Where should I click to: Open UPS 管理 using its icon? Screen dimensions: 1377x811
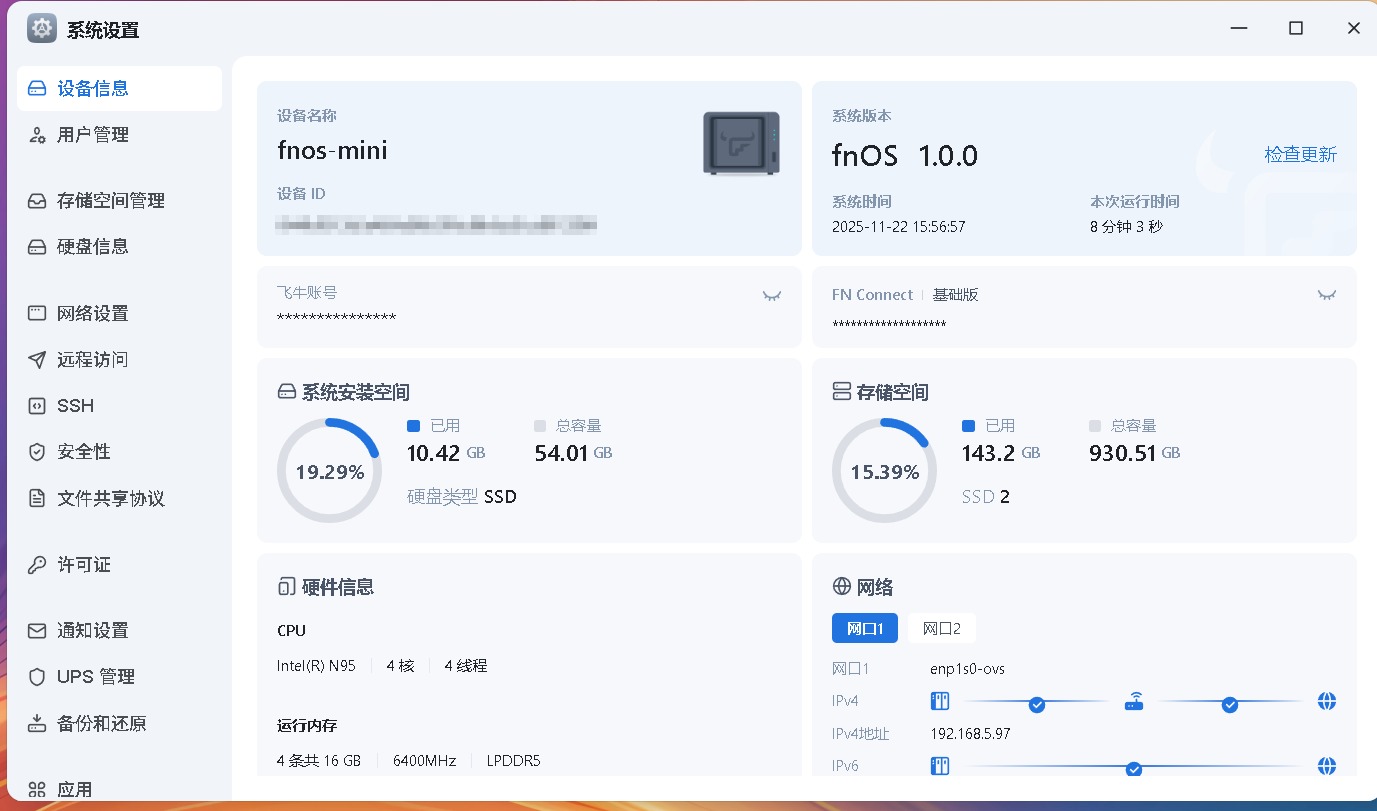tap(36, 676)
